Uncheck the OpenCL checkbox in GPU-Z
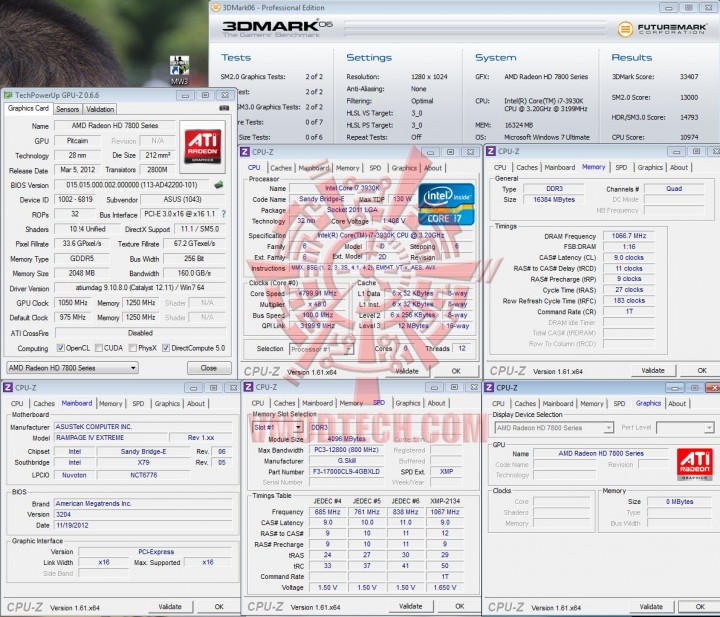Screen dimensions: 720x617 [61, 348]
